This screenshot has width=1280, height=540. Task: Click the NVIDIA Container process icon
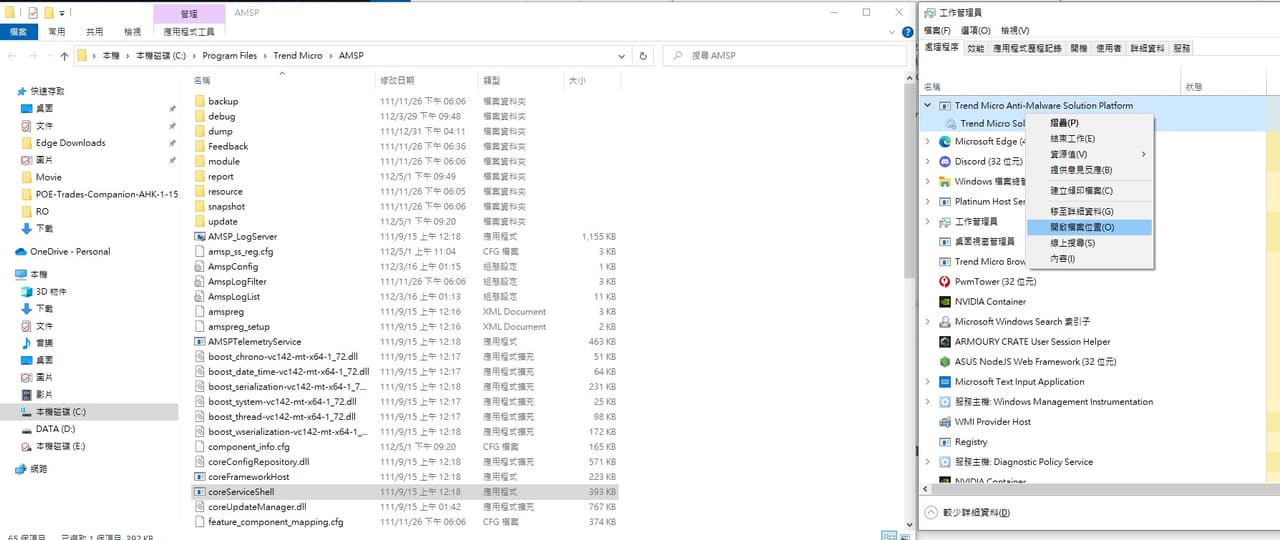[944, 301]
